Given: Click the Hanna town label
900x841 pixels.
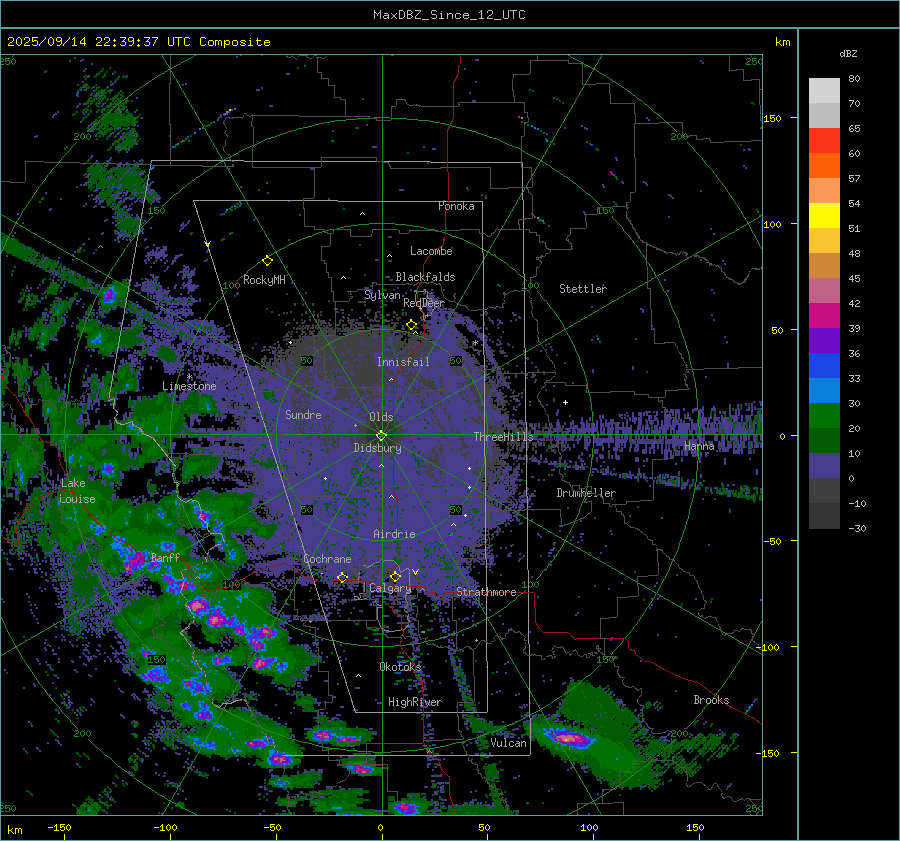Looking at the screenshot, I should tap(699, 445).
